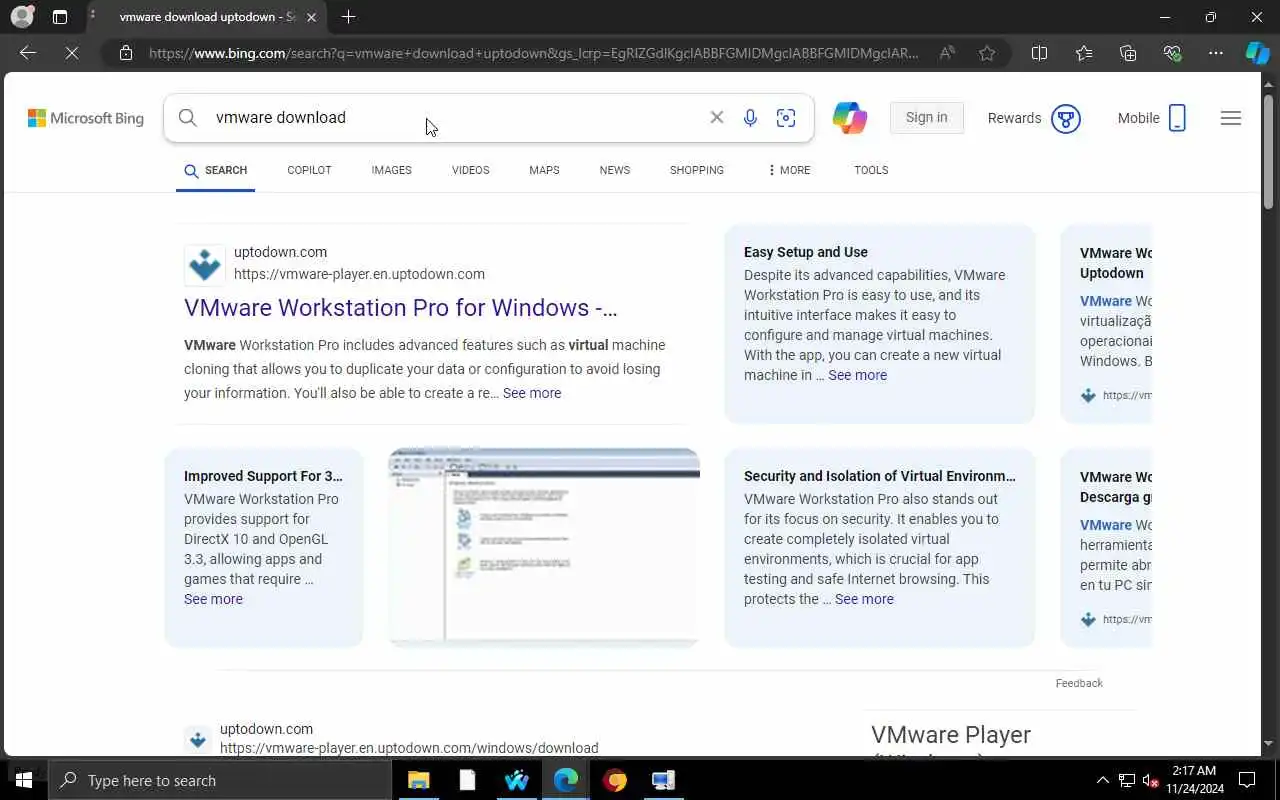Open Collections icon in Edge toolbar
The width and height of the screenshot is (1280, 800).
click(x=1128, y=53)
